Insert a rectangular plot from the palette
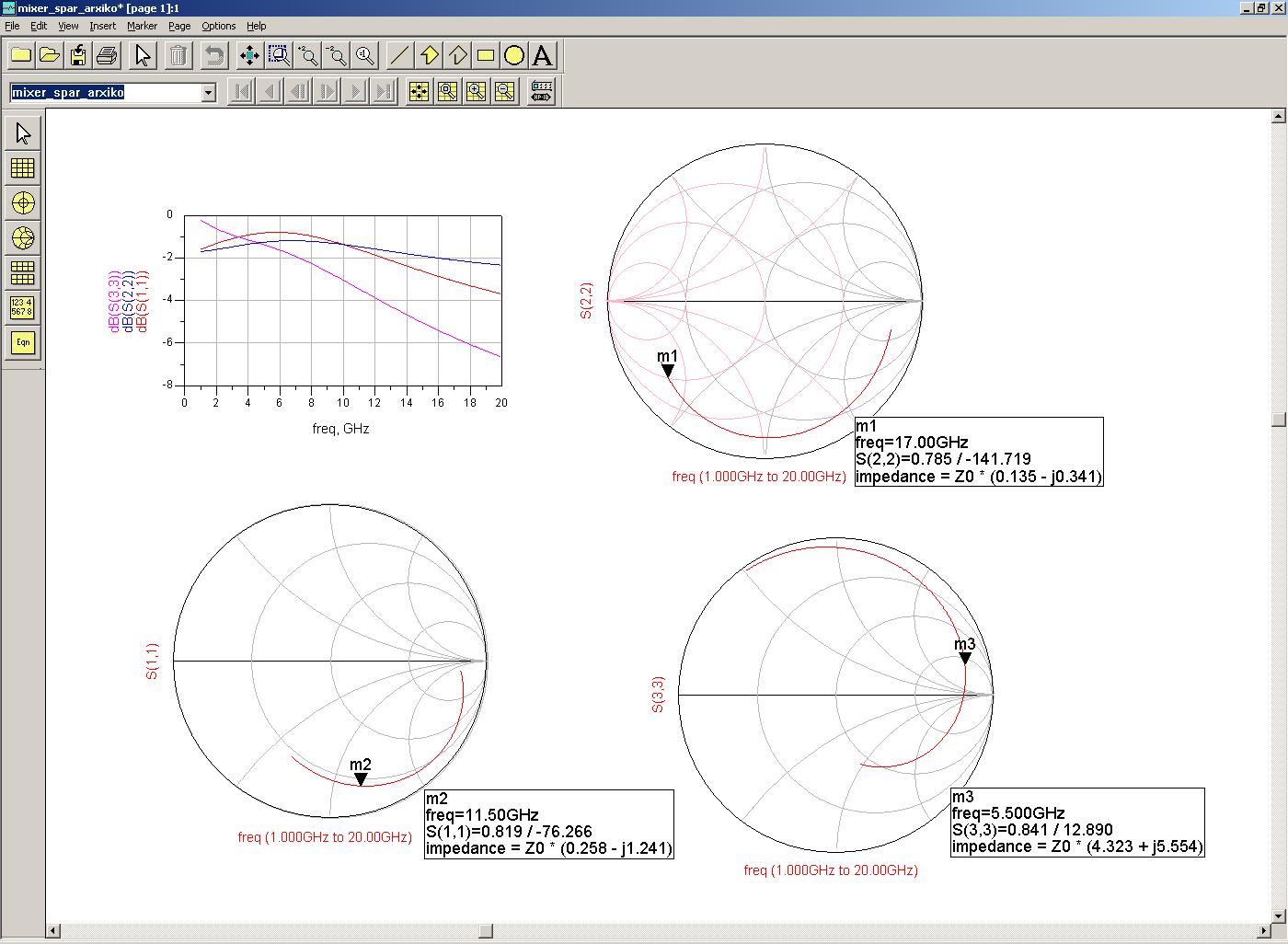Viewport: 1288px width, 944px height. 23,168
